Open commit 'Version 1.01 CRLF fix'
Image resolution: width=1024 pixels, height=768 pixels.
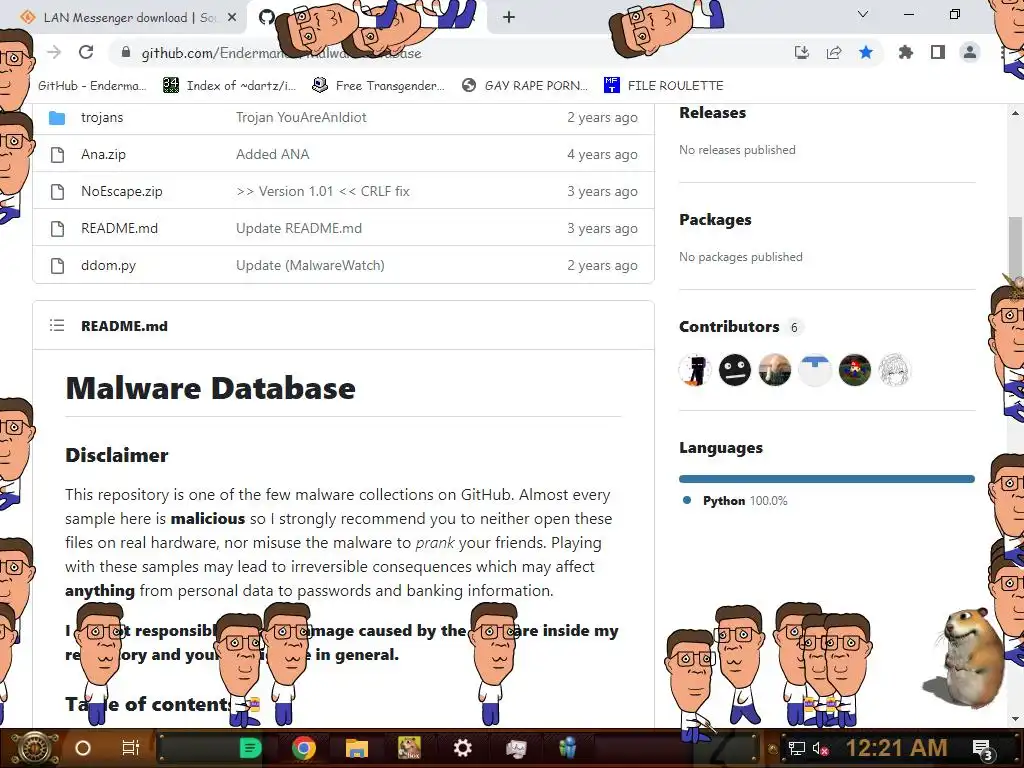[x=323, y=191]
